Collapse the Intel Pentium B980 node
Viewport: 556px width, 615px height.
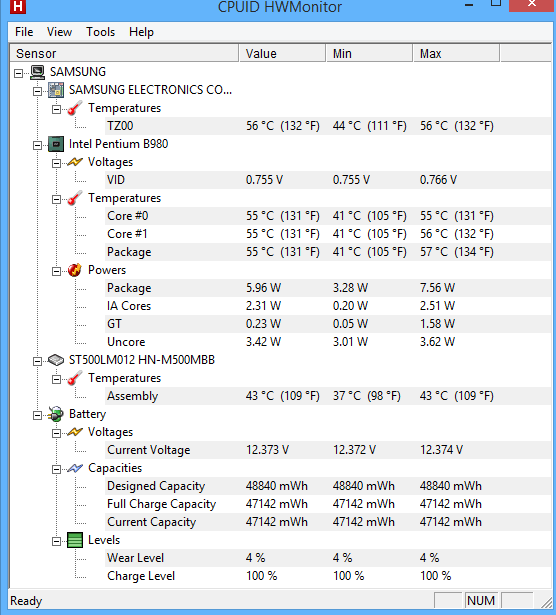coord(37,145)
